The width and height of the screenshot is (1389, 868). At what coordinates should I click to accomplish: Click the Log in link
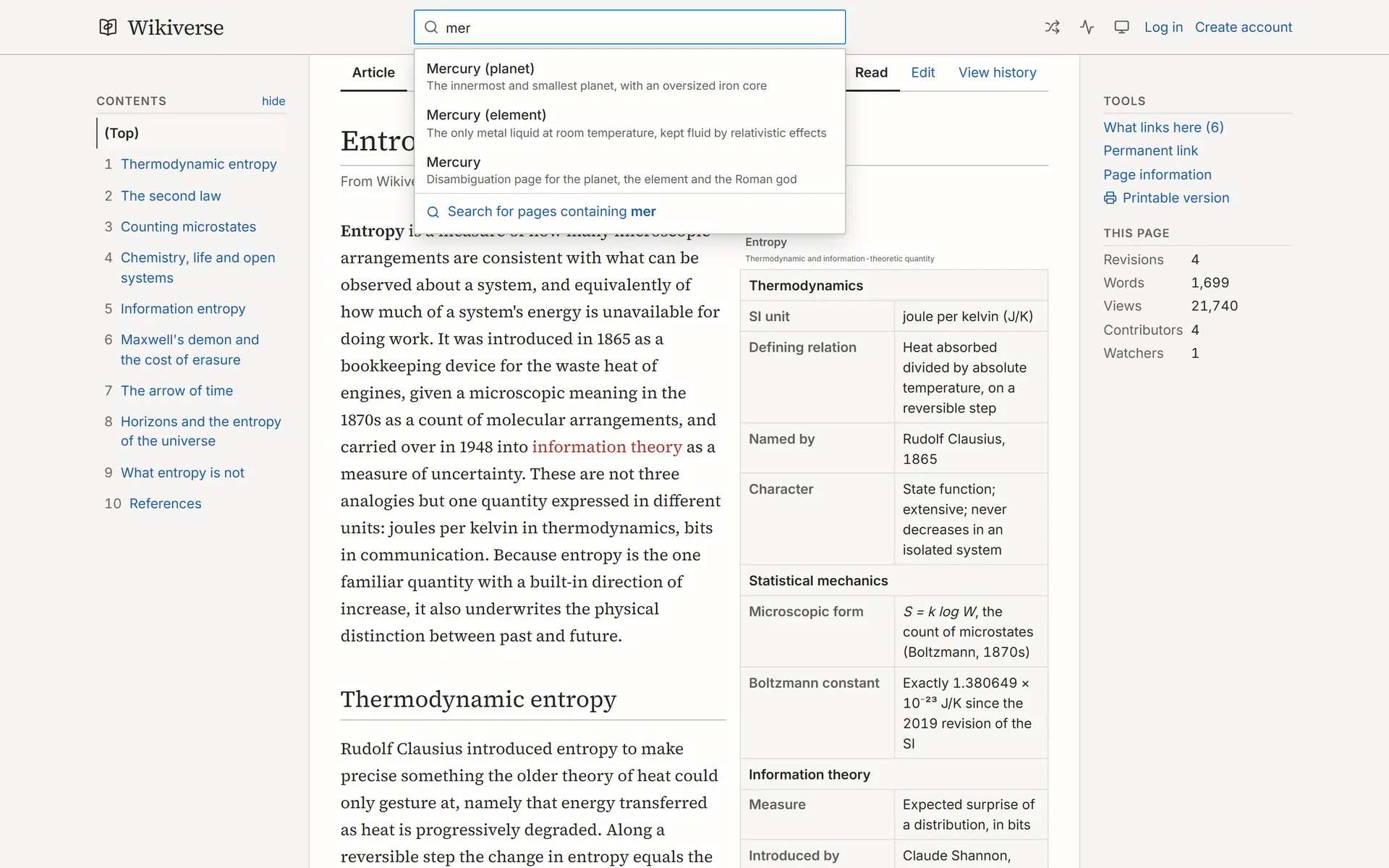coord(1163,27)
